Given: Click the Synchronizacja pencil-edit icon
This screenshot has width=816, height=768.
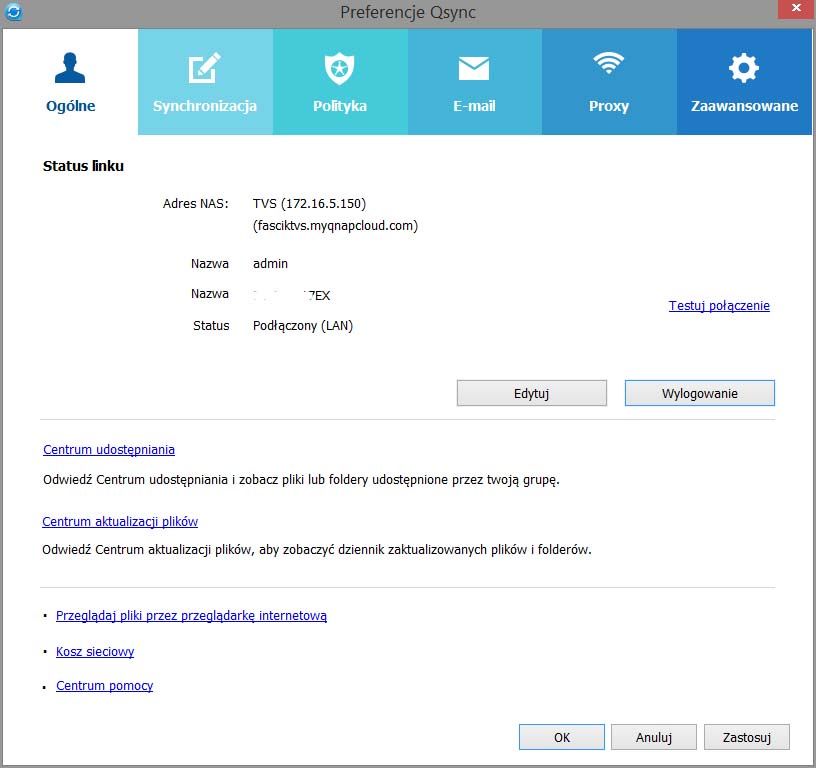Looking at the screenshot, I should [204, 68].
